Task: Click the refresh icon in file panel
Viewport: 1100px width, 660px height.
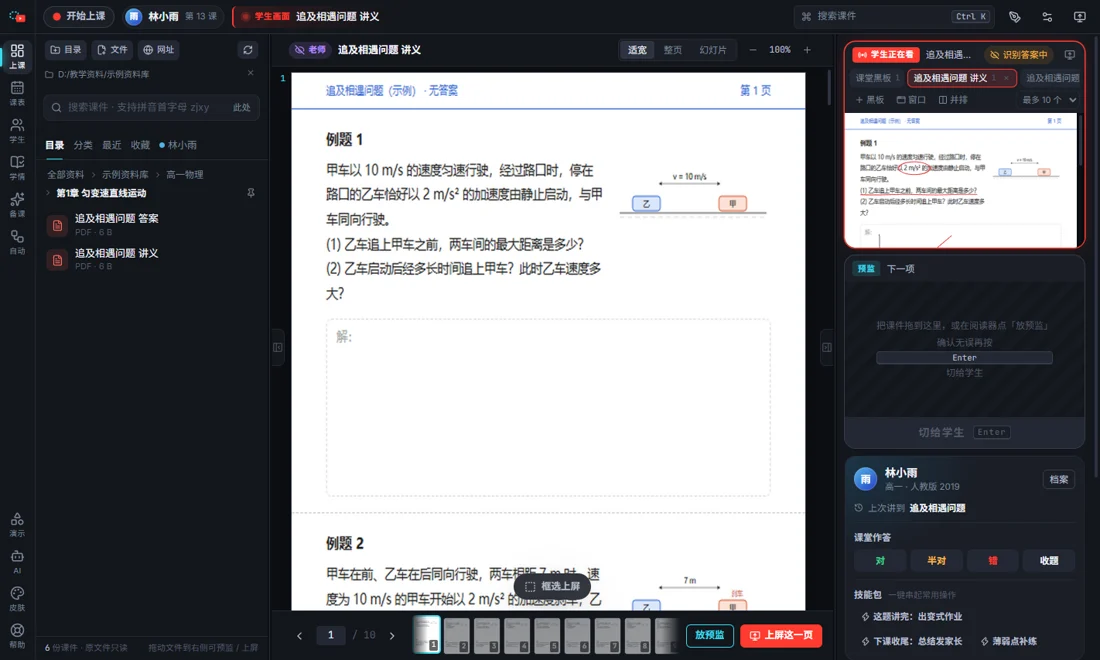Action: [248, 50]
